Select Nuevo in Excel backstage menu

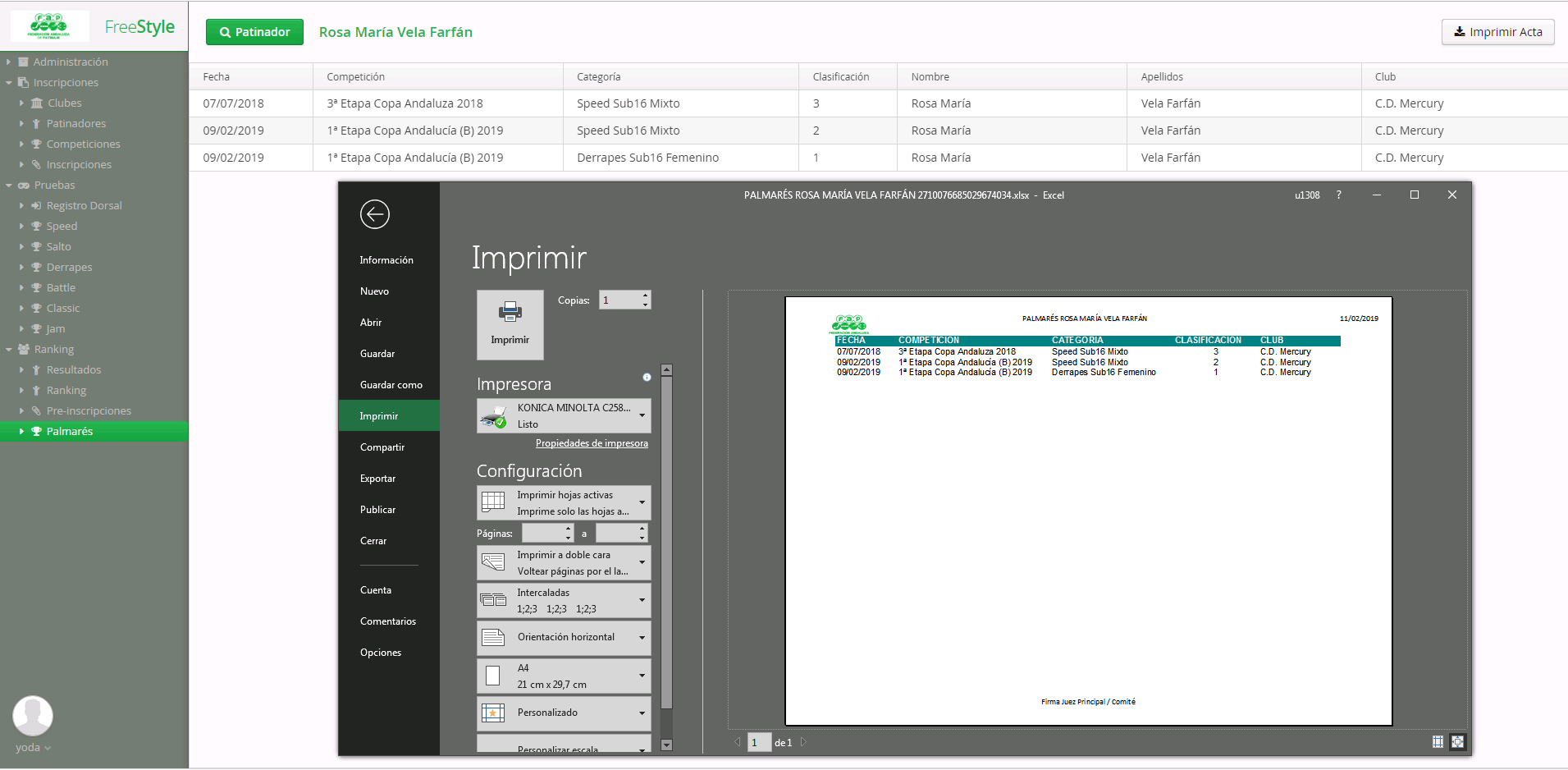pos(374,291)
